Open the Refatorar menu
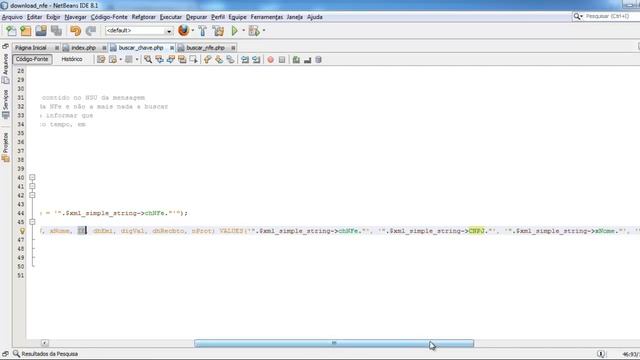 click(x=144, y=17)
